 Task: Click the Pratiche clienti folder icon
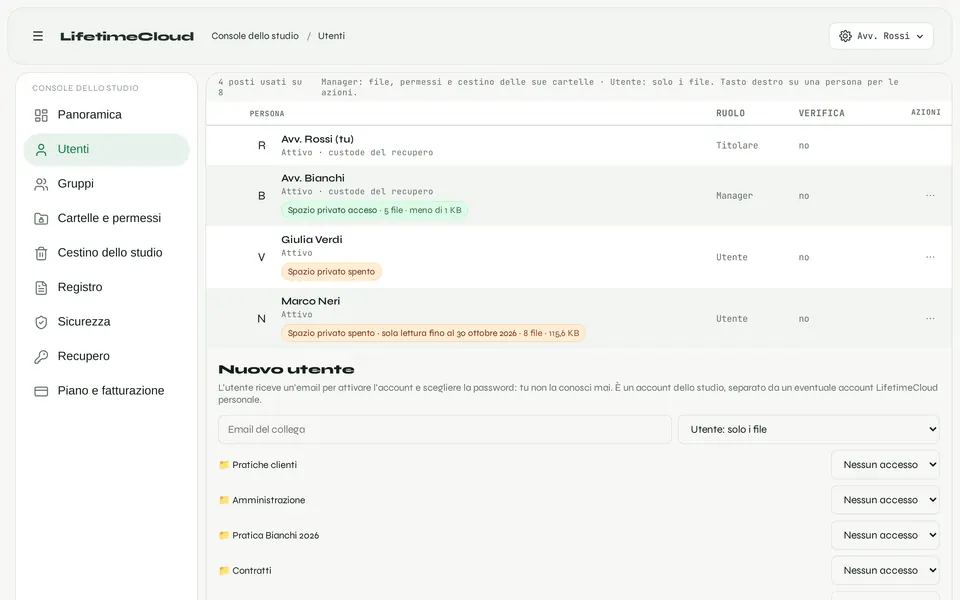[223, 465]
